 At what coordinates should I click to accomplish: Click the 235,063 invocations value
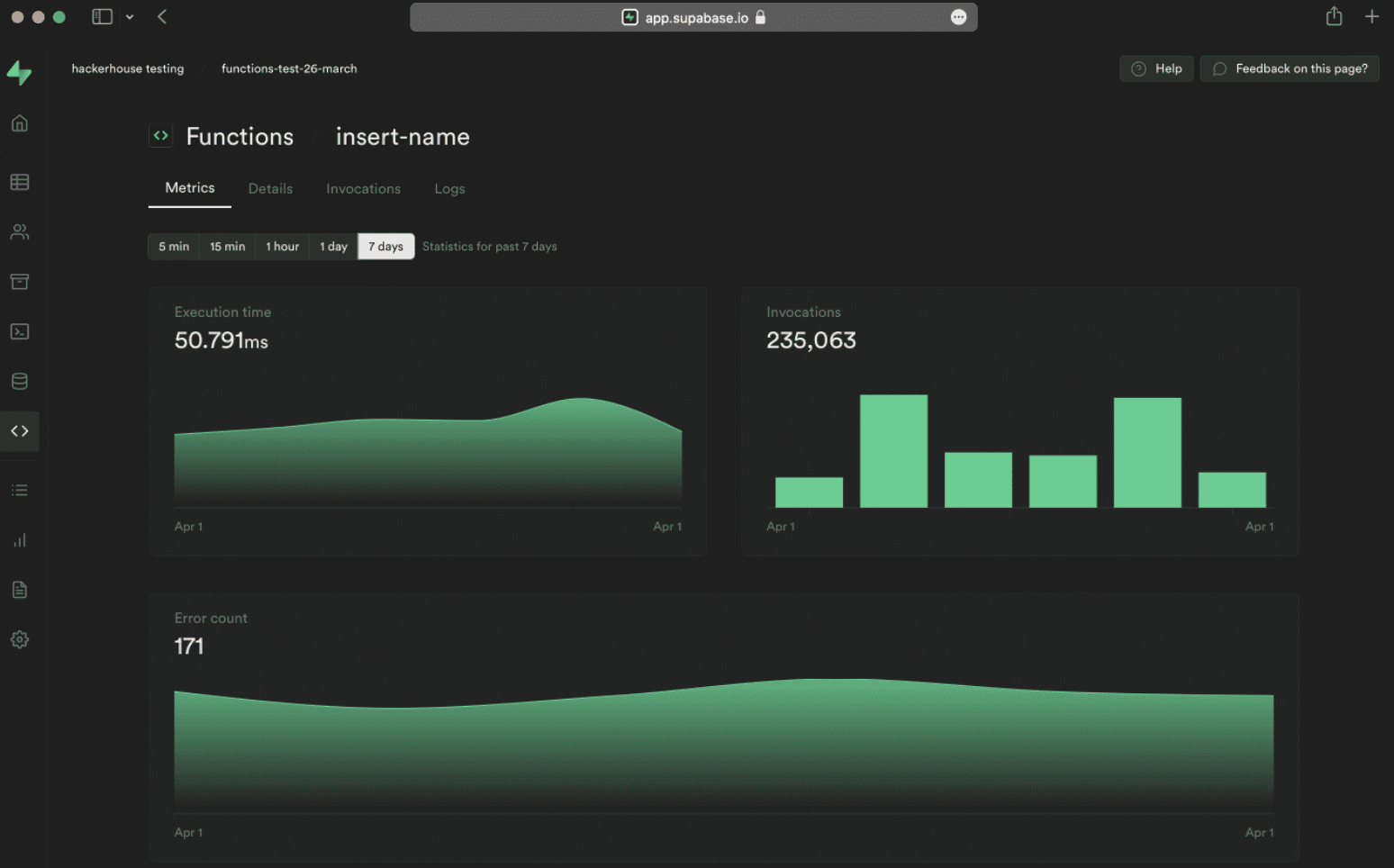(811, 340)
